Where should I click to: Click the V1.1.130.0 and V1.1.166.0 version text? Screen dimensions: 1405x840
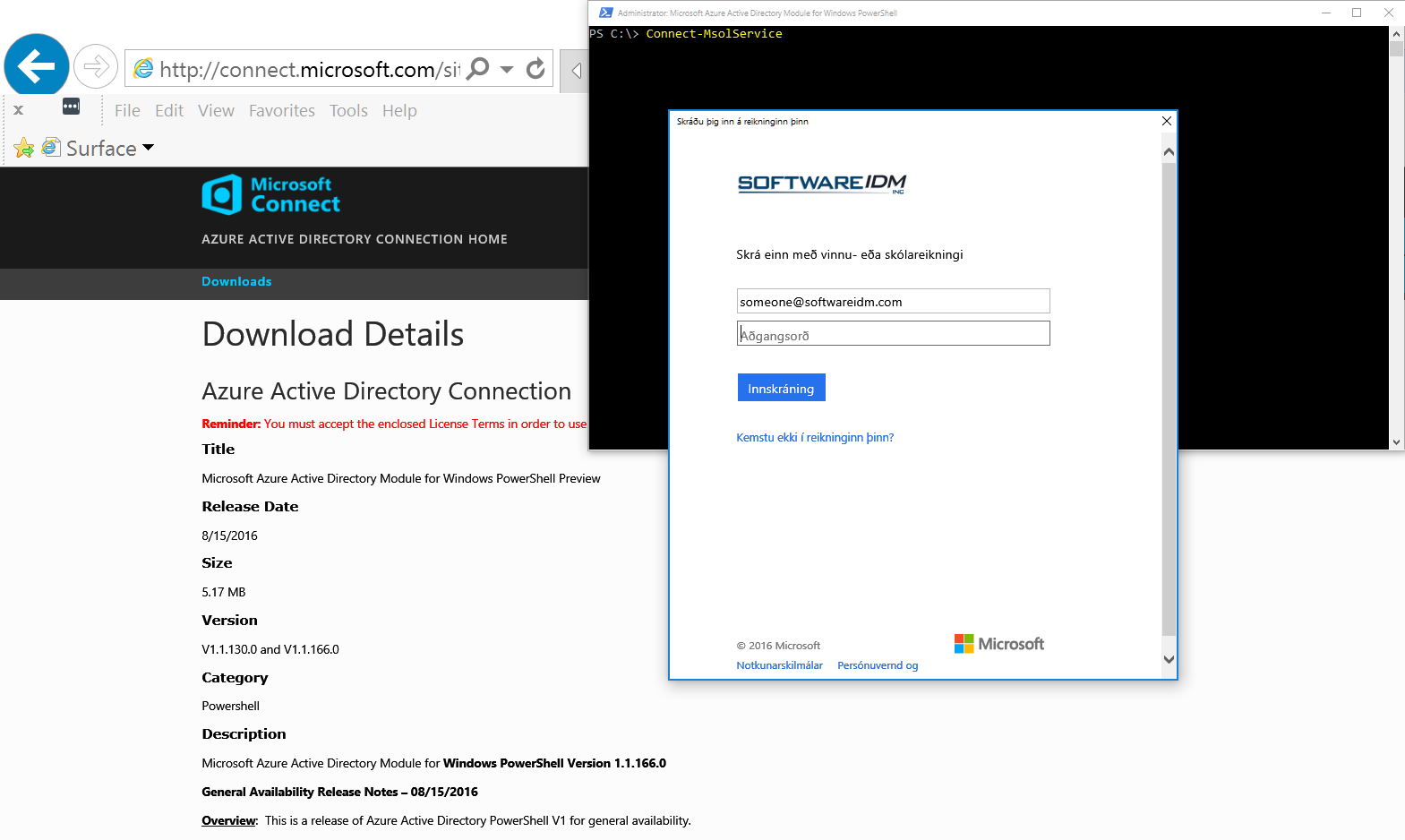click(x=270, y=649)
